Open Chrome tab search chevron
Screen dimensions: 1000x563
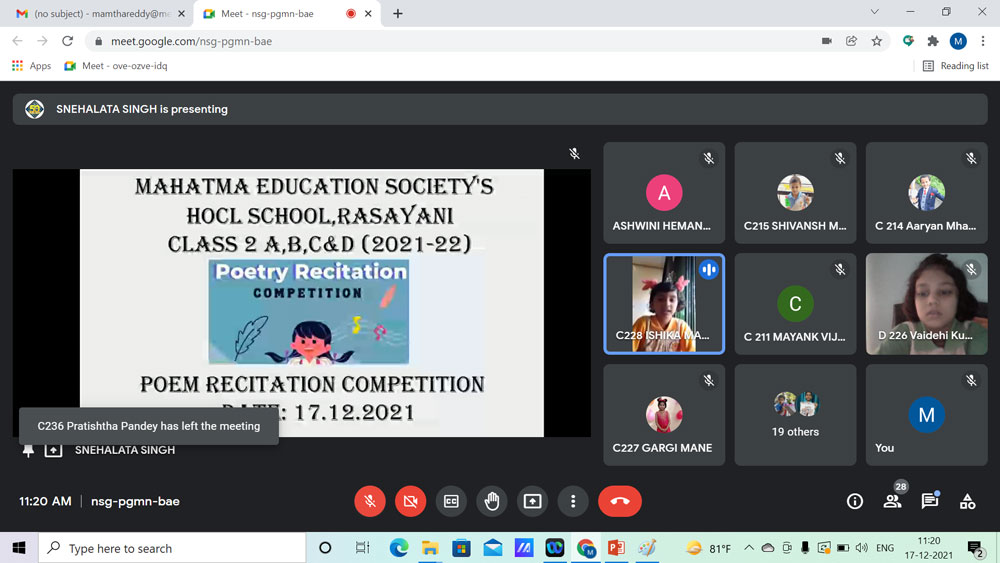(x=874, y=13)
